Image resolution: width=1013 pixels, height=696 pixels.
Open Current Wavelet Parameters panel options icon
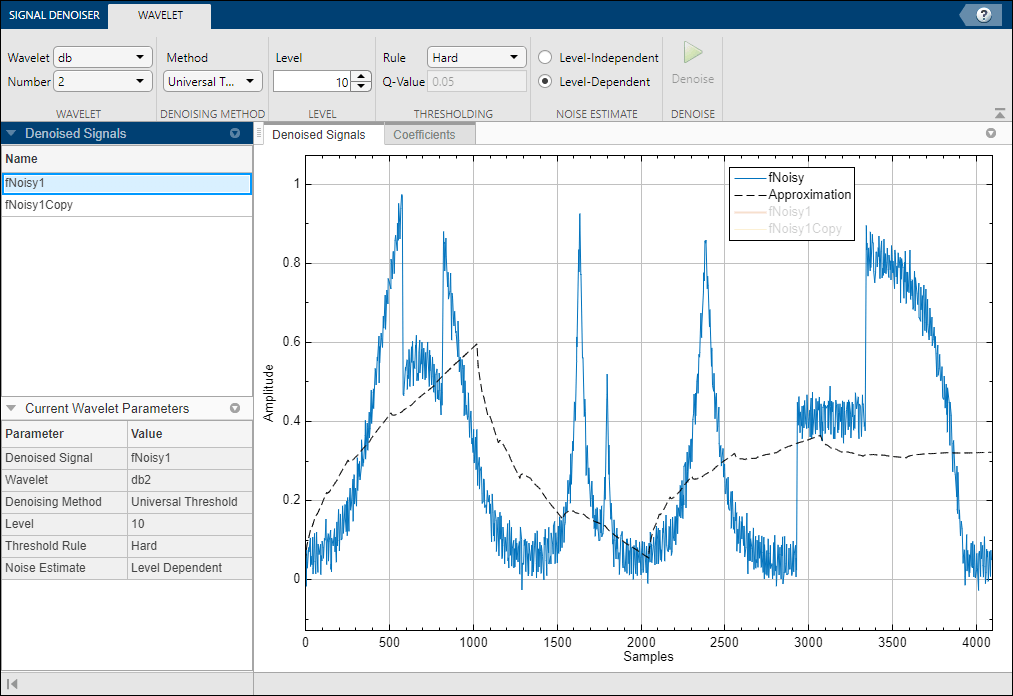[235, 409]
